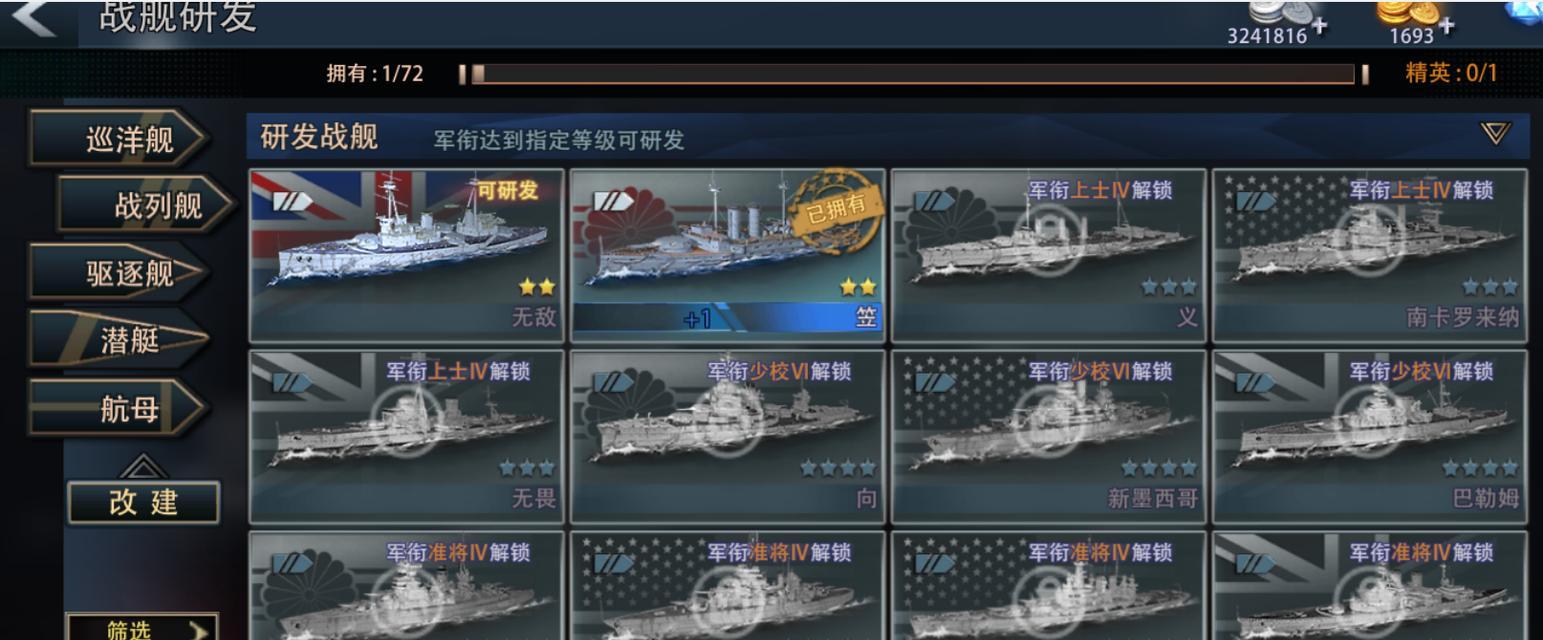Open the 筛选 filter dropdown
Screen dimensions: 1543x640
[x=142, y=627]
